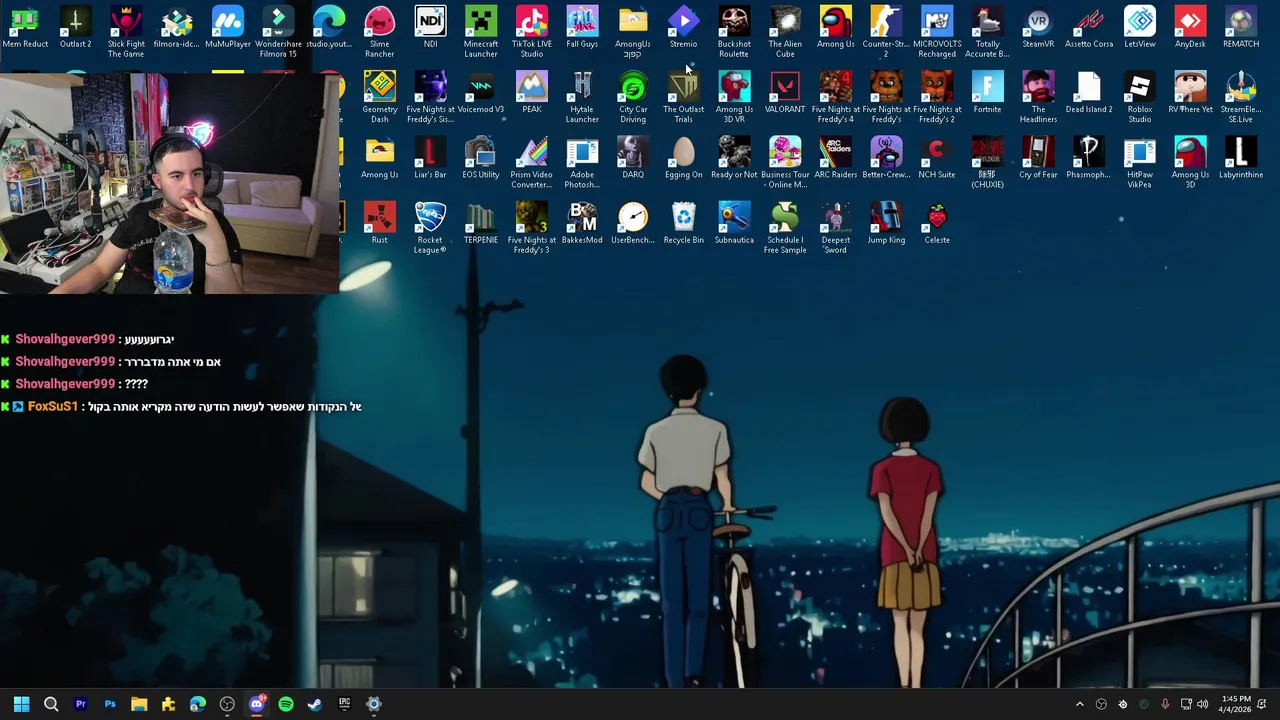Open The Outlast Trials

point(683,97)
